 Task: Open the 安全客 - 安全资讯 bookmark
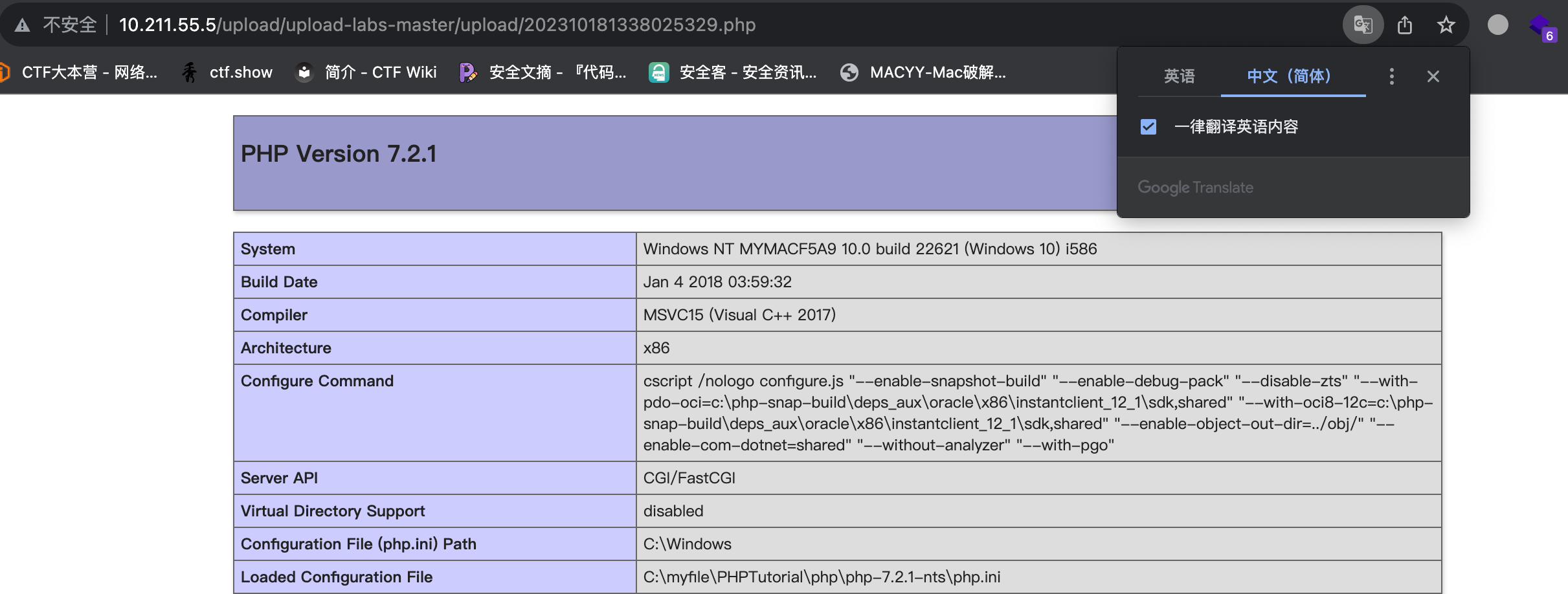(734, 72)
